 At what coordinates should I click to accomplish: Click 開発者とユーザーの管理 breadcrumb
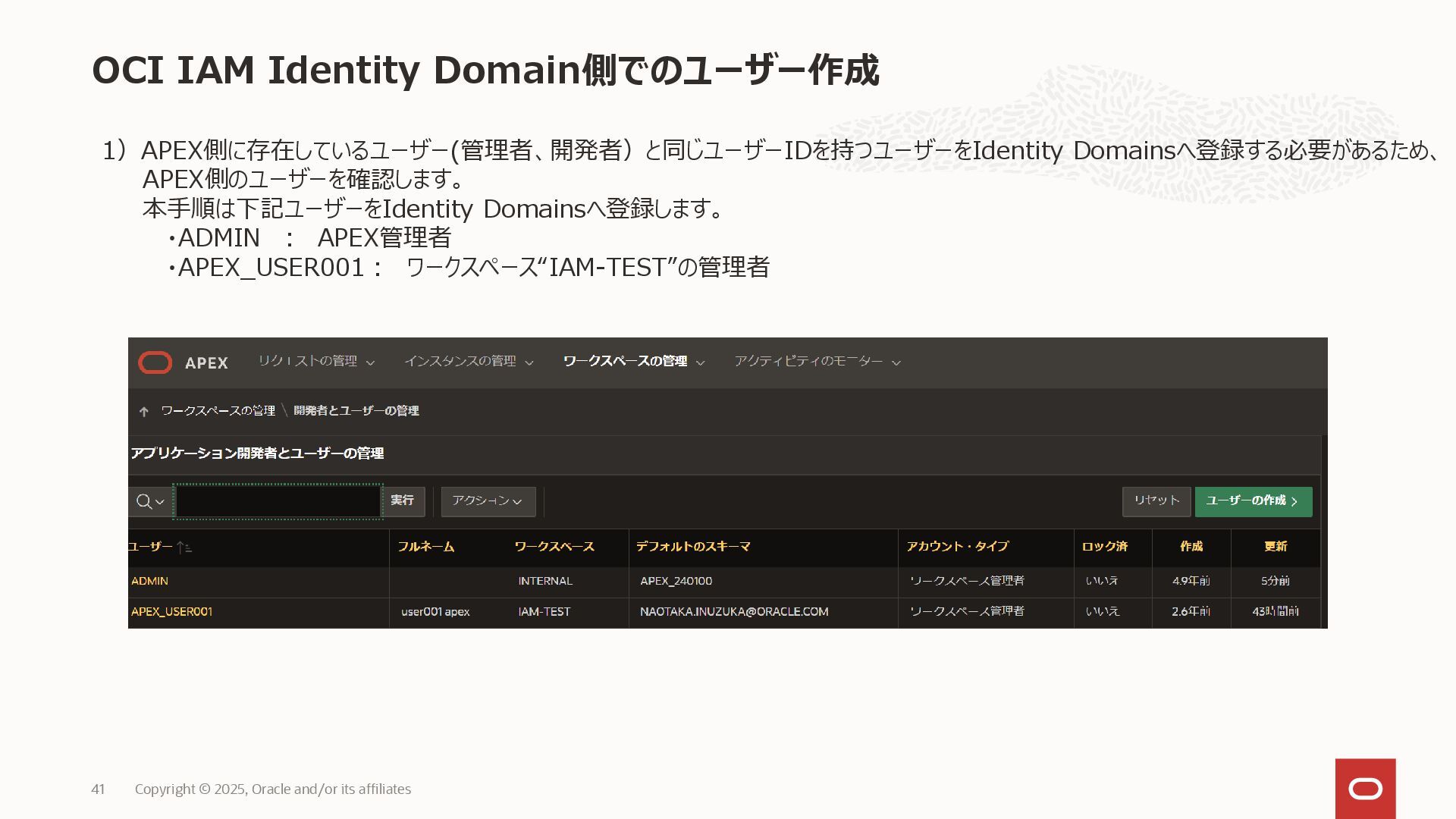(356, 411)
